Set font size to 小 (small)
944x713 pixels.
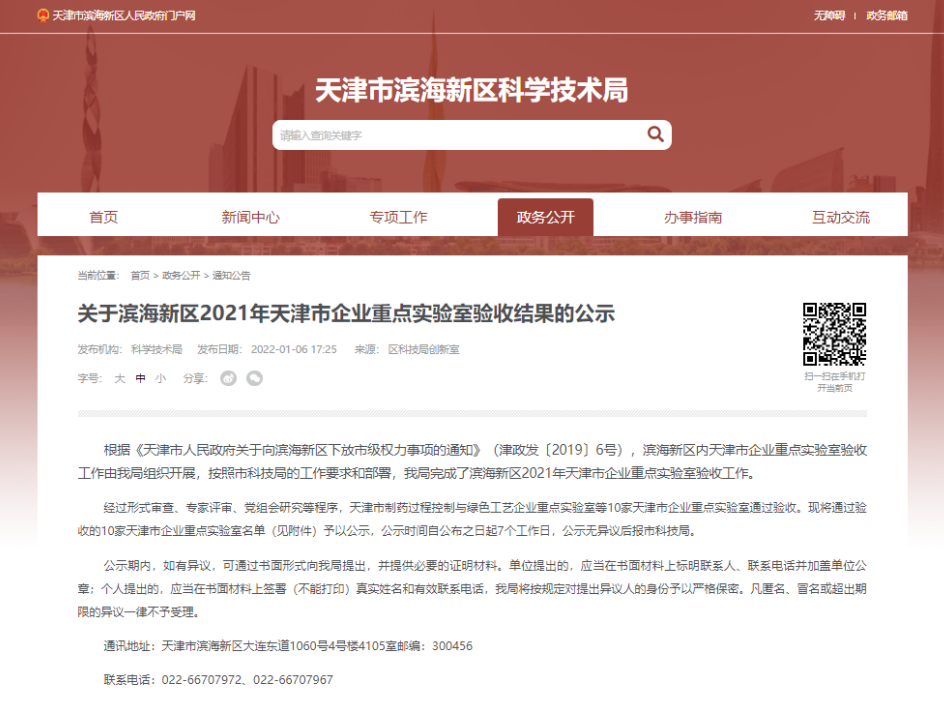click(x=160, y=378)
